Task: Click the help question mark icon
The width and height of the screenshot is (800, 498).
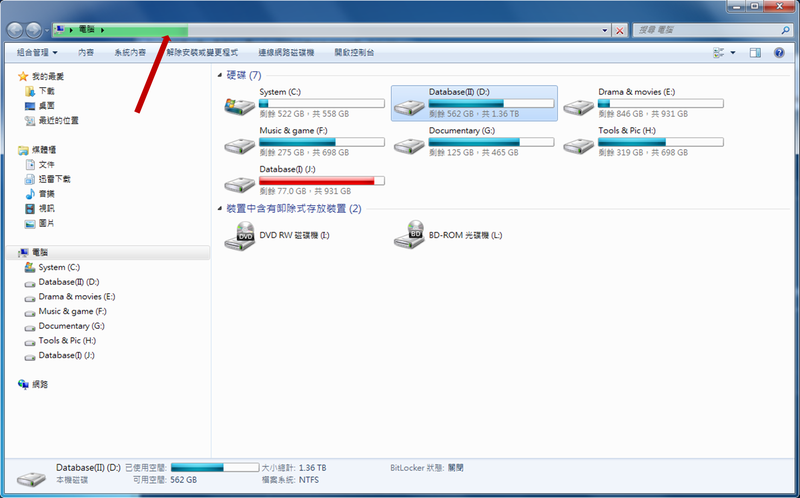Action: click(x=779, y=53)
